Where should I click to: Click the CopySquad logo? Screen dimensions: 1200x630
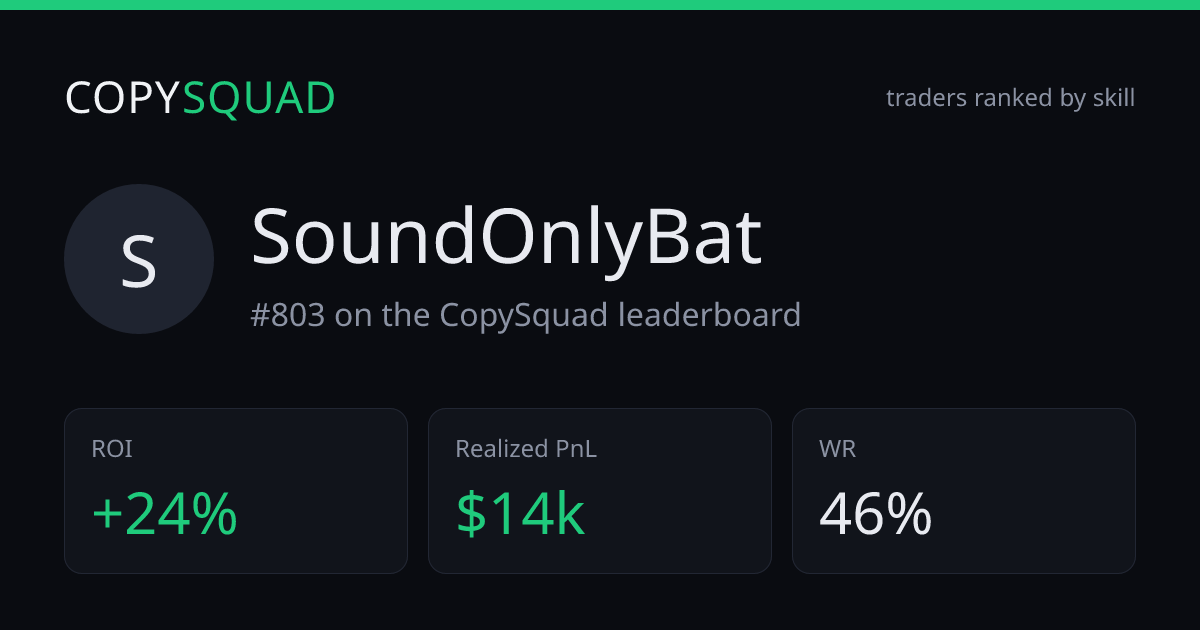coord(200,98)
